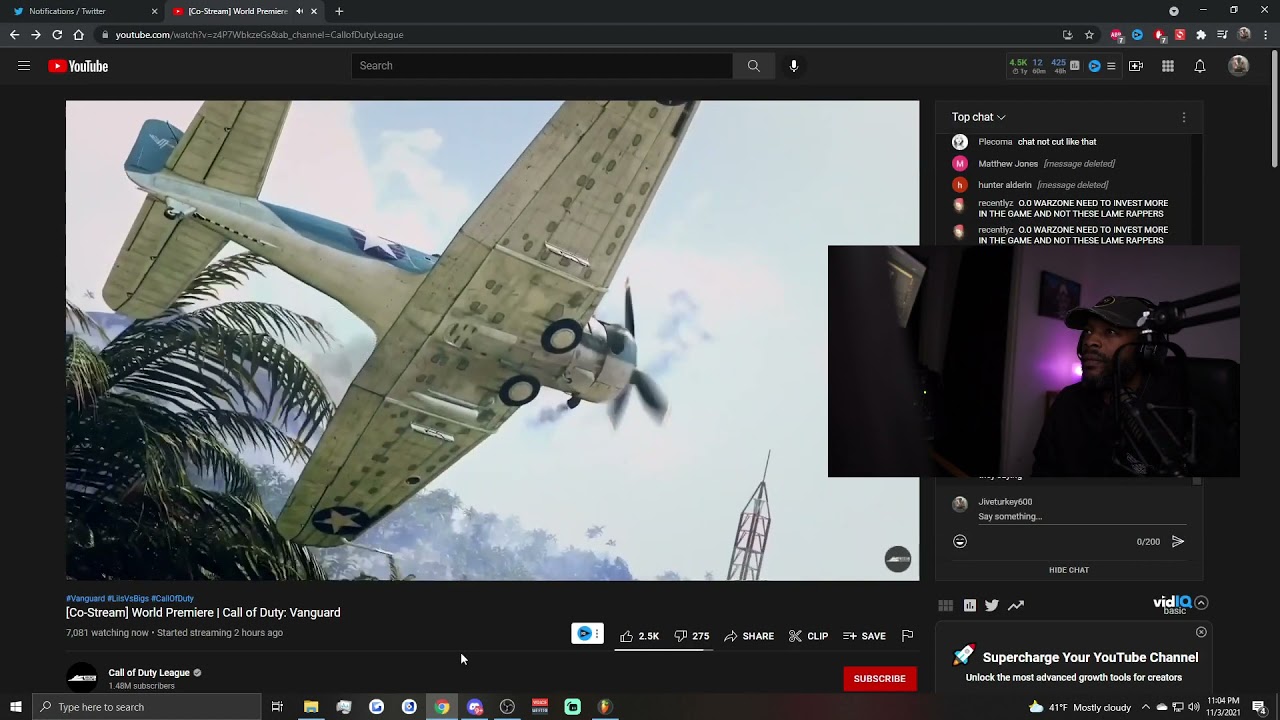The image size is (1280, 720).
Task: Open the #Vanguard hashtag link
Action: [x=85, y=598]
